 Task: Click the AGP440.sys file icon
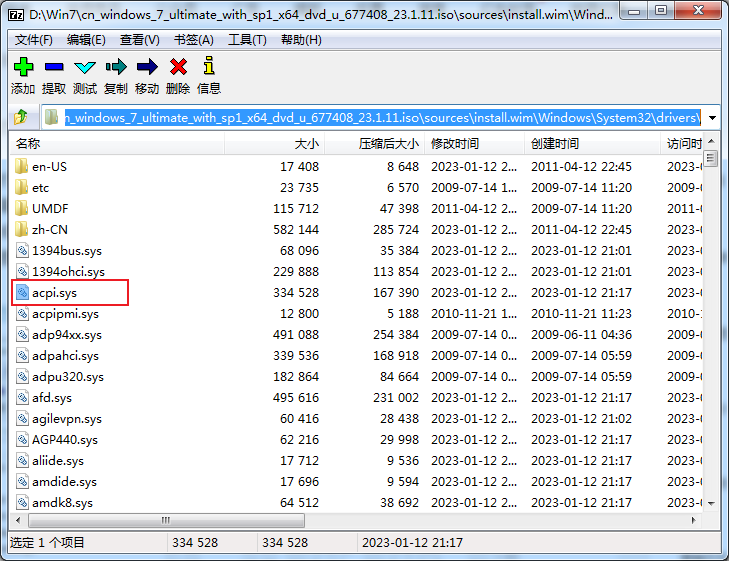pos(22,439)
